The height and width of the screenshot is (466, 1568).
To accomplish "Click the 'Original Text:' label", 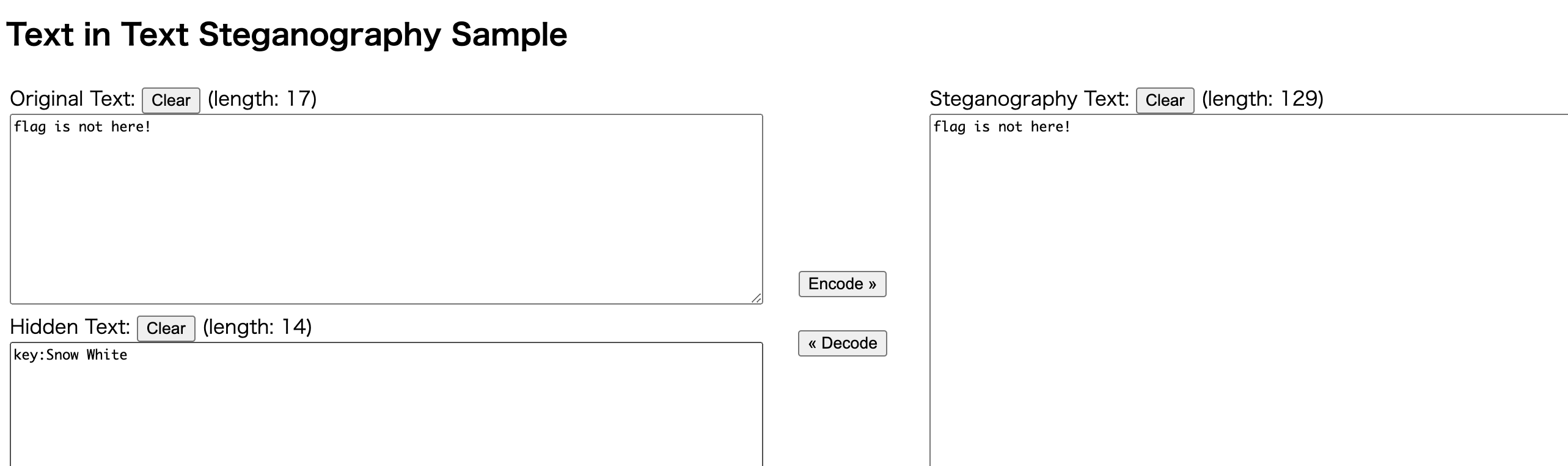I will click(x=72, y=99).
